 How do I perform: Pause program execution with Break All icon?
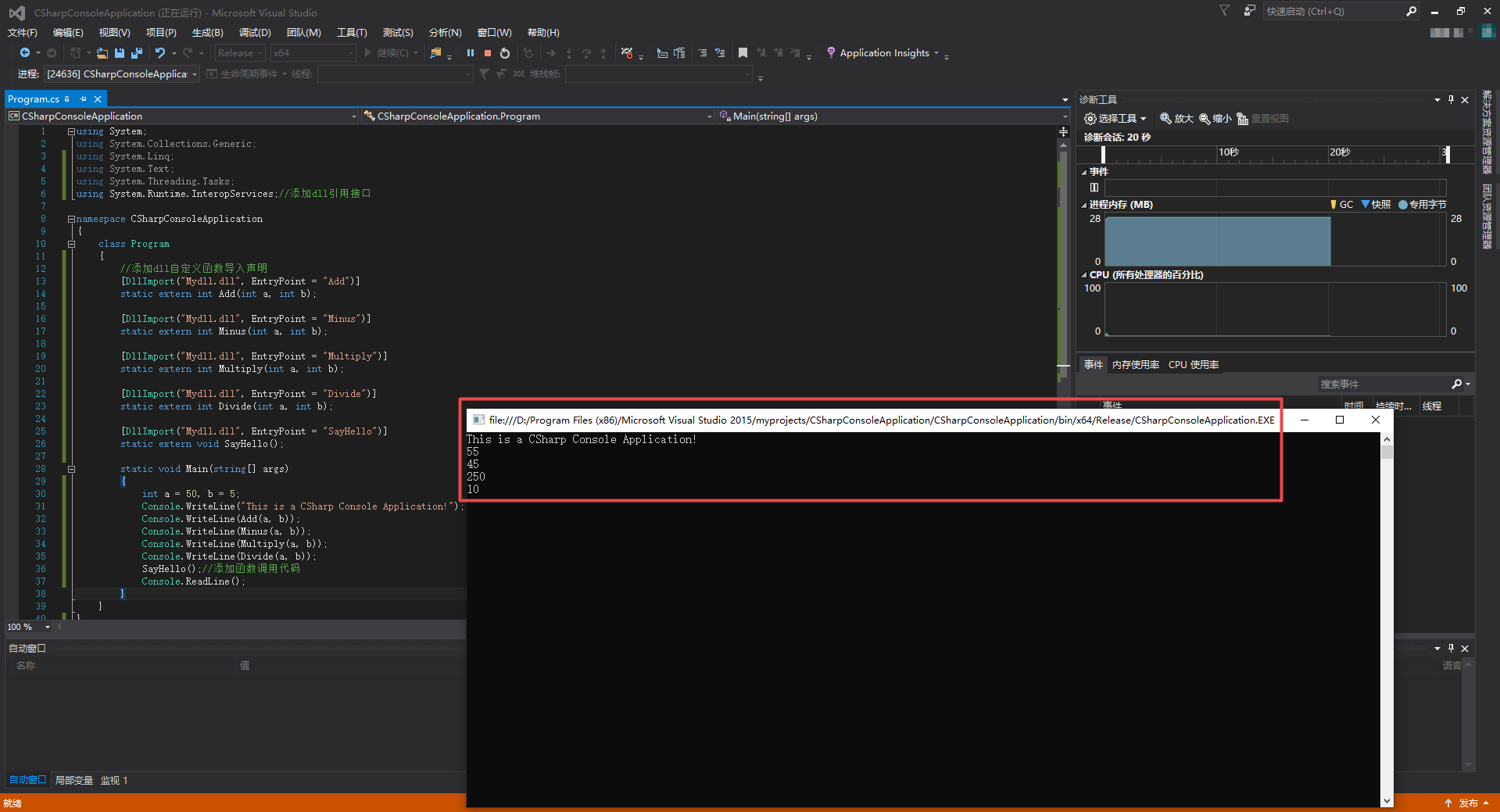pos(471,52)
